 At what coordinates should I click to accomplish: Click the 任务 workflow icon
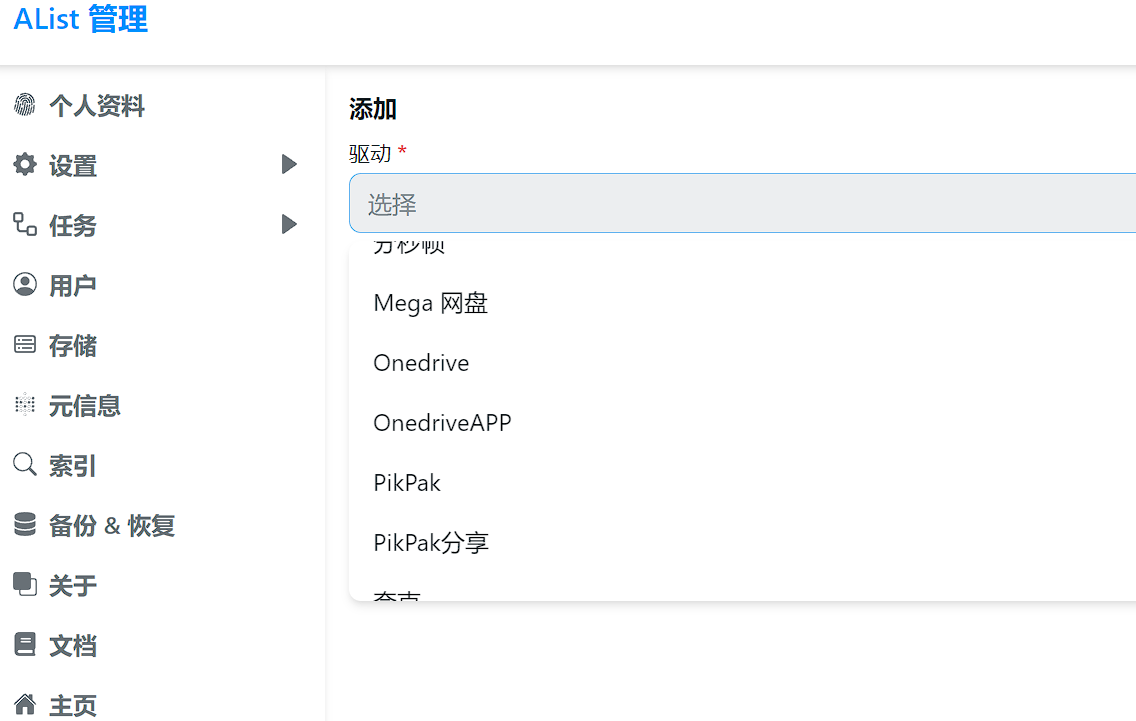click(x=24, y=225)
